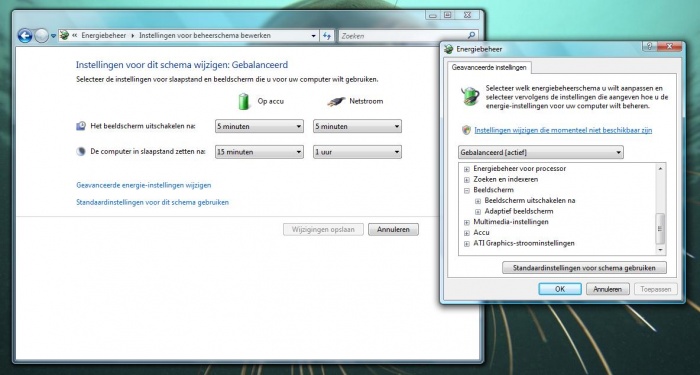
Task: Open 'Instellingen wijzigen die momenteel niet beschikbaar zijn'
Action: [x=563, y=130]
